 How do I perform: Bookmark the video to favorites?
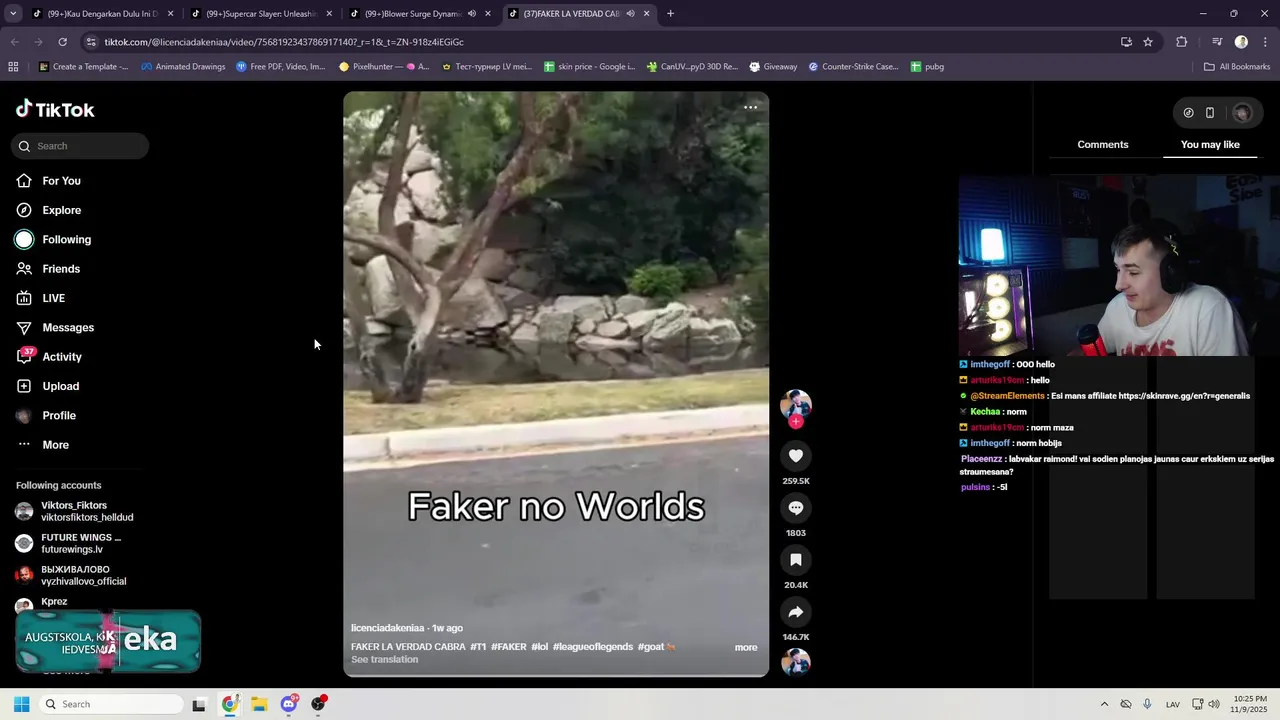point(796,560)
